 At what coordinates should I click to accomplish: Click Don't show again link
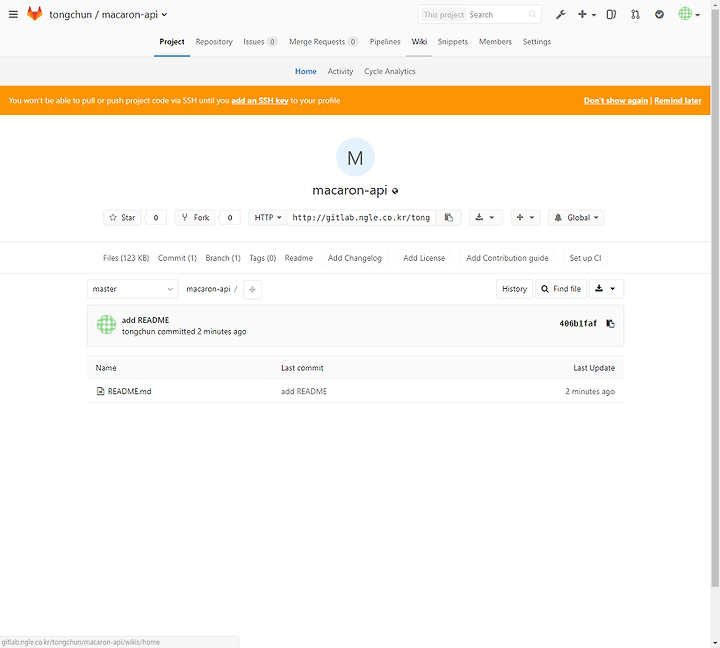(615, 101)
